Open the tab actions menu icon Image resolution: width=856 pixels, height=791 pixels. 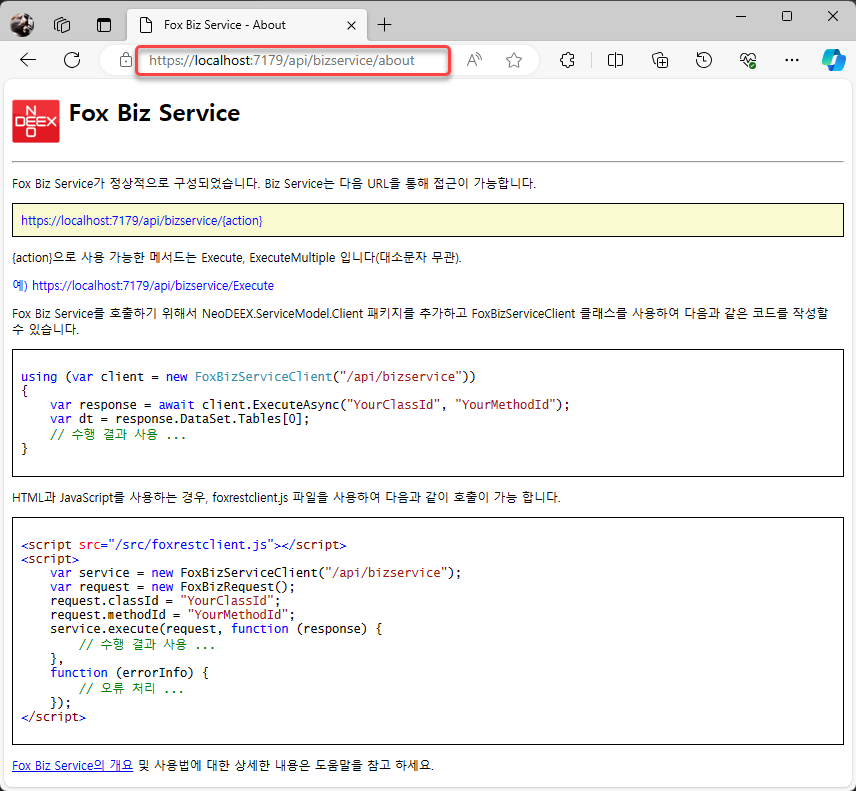(104, 25)
